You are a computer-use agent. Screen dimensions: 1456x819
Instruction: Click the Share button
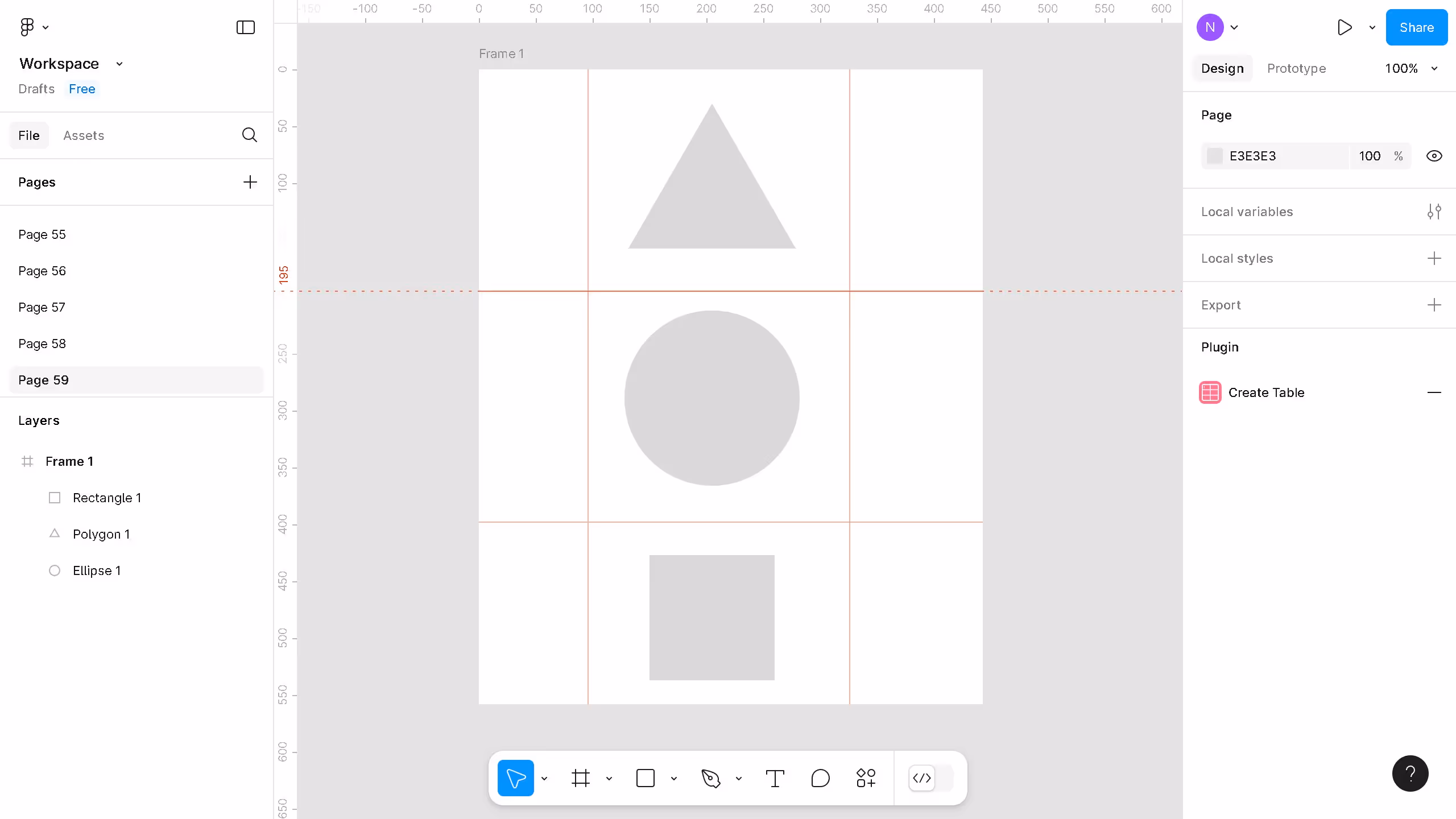(1416, 27)
